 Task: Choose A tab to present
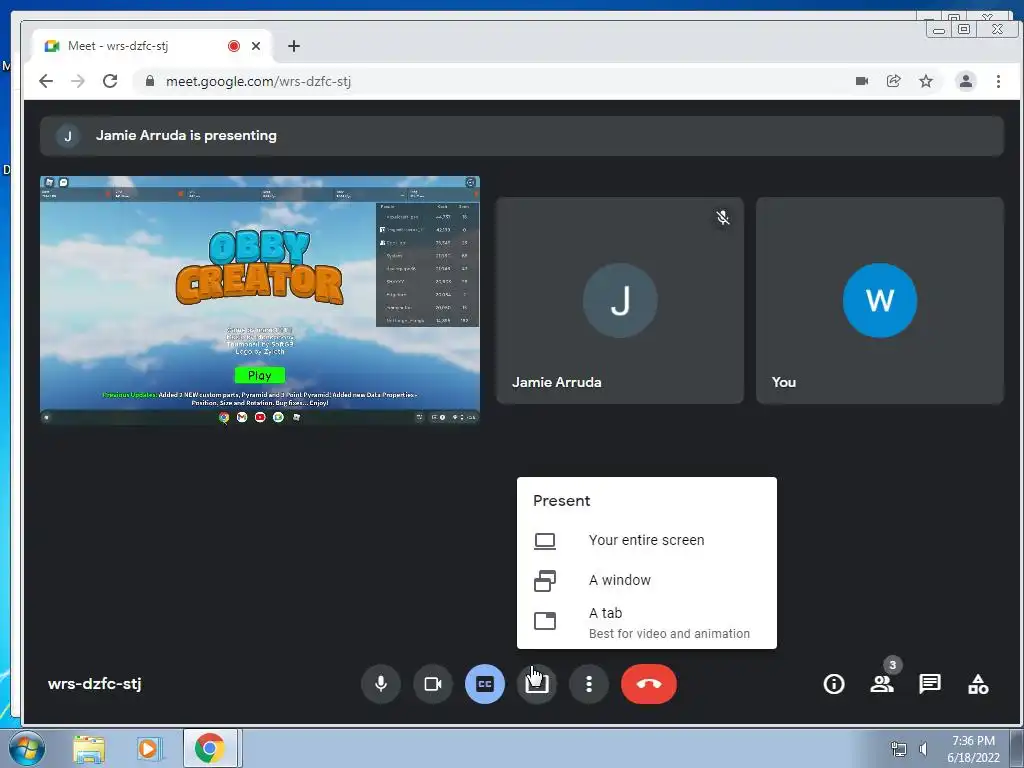click(647, 622)
